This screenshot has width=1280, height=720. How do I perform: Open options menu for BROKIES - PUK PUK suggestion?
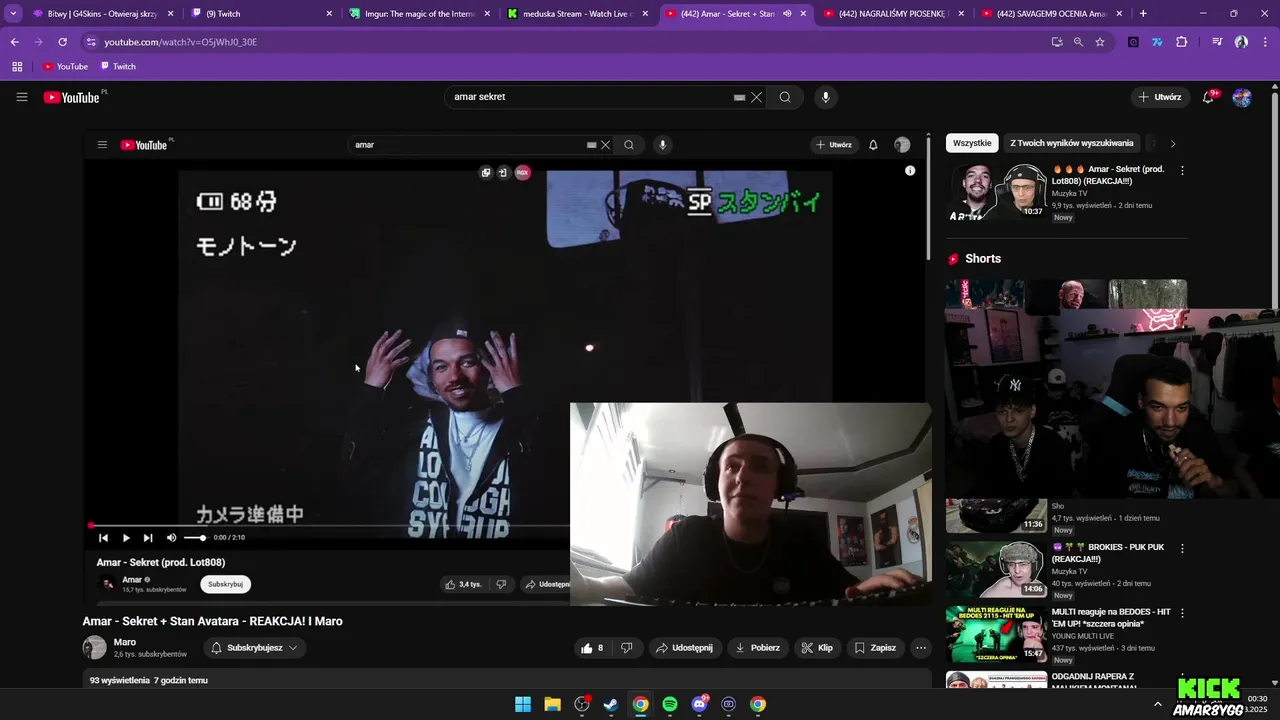pyautogui.click(x=1182, y=549)
